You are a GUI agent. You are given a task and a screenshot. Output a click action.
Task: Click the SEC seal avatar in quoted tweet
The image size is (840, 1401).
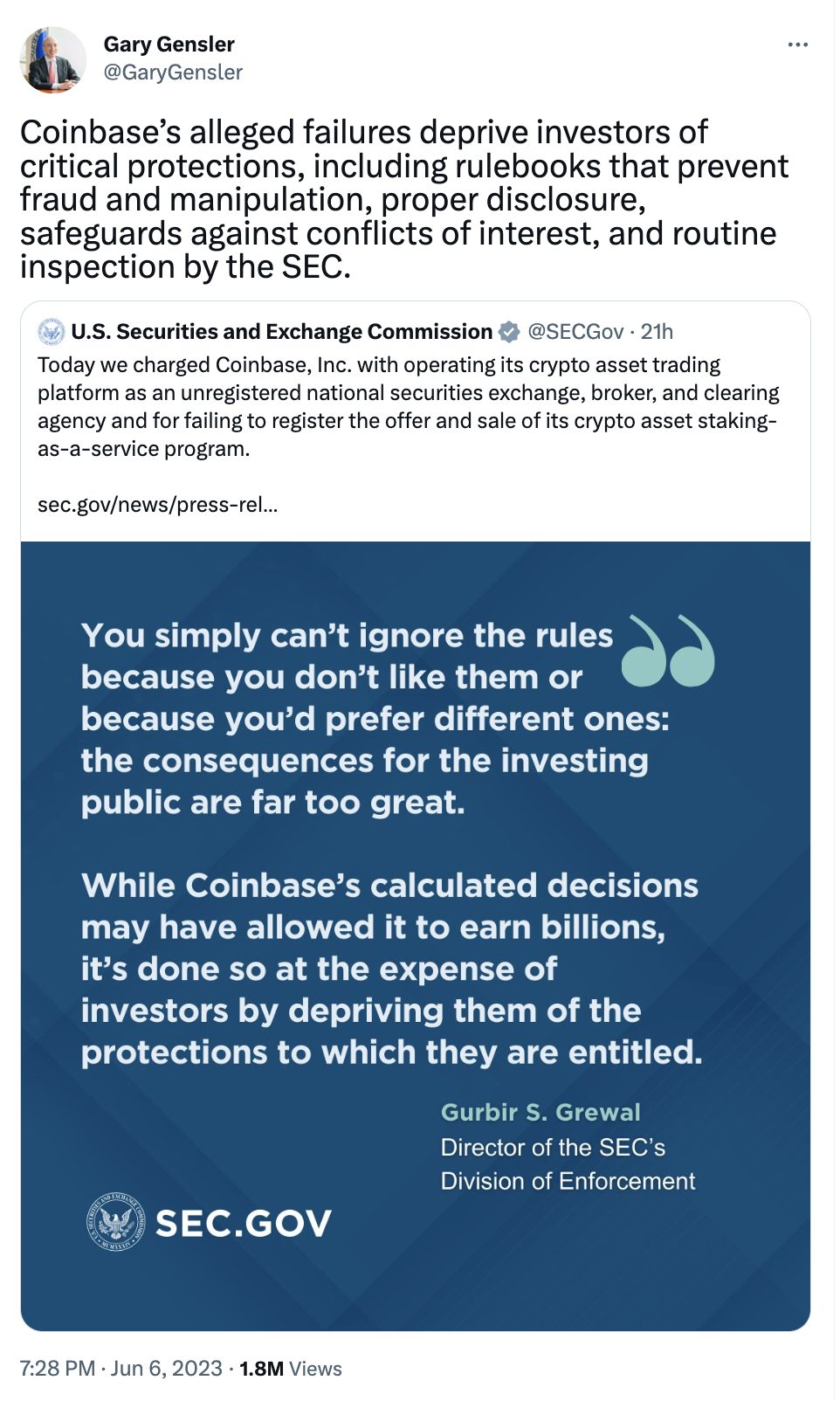pyautogui.click(x=52, y=332)
